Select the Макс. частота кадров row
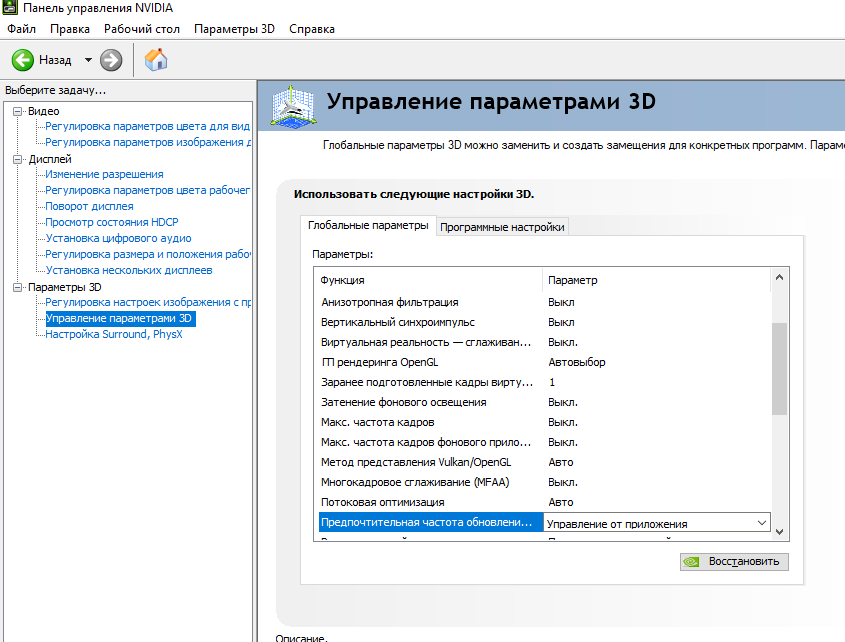 (x=544, y=422)
